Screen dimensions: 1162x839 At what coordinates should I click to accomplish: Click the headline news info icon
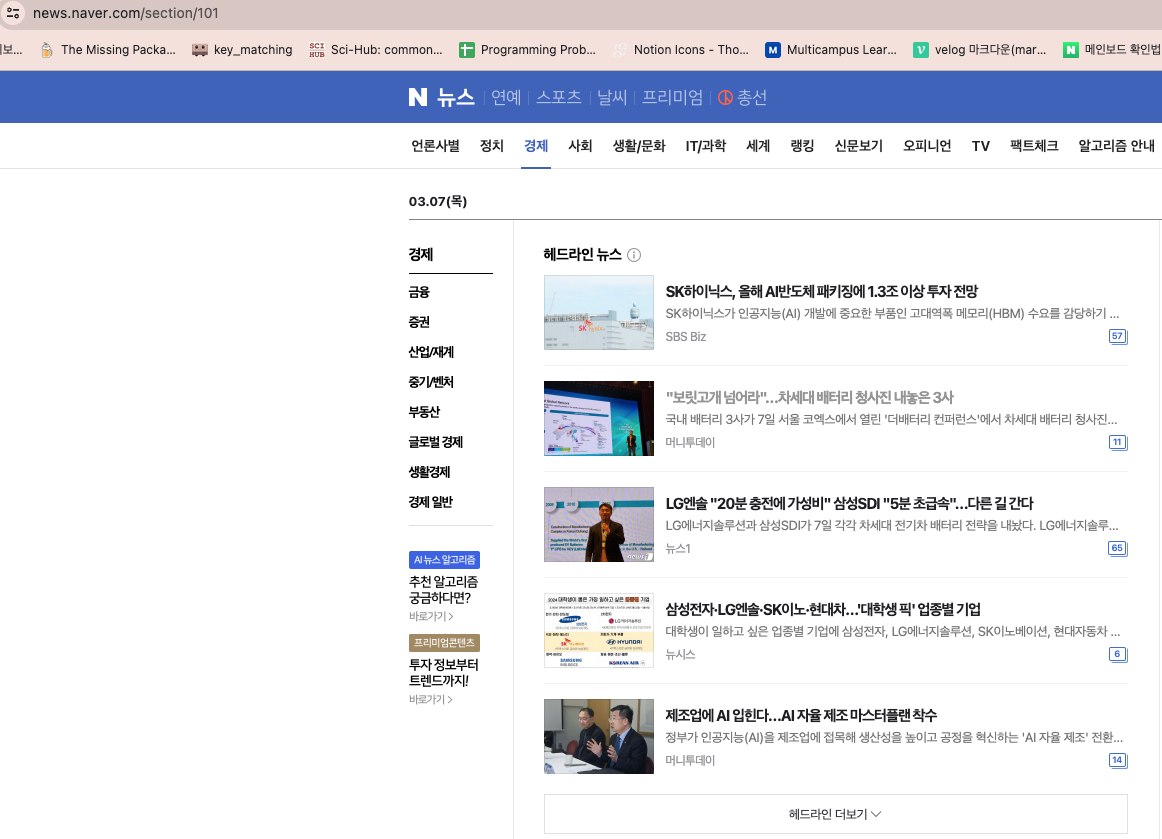[x=634, y=255]
